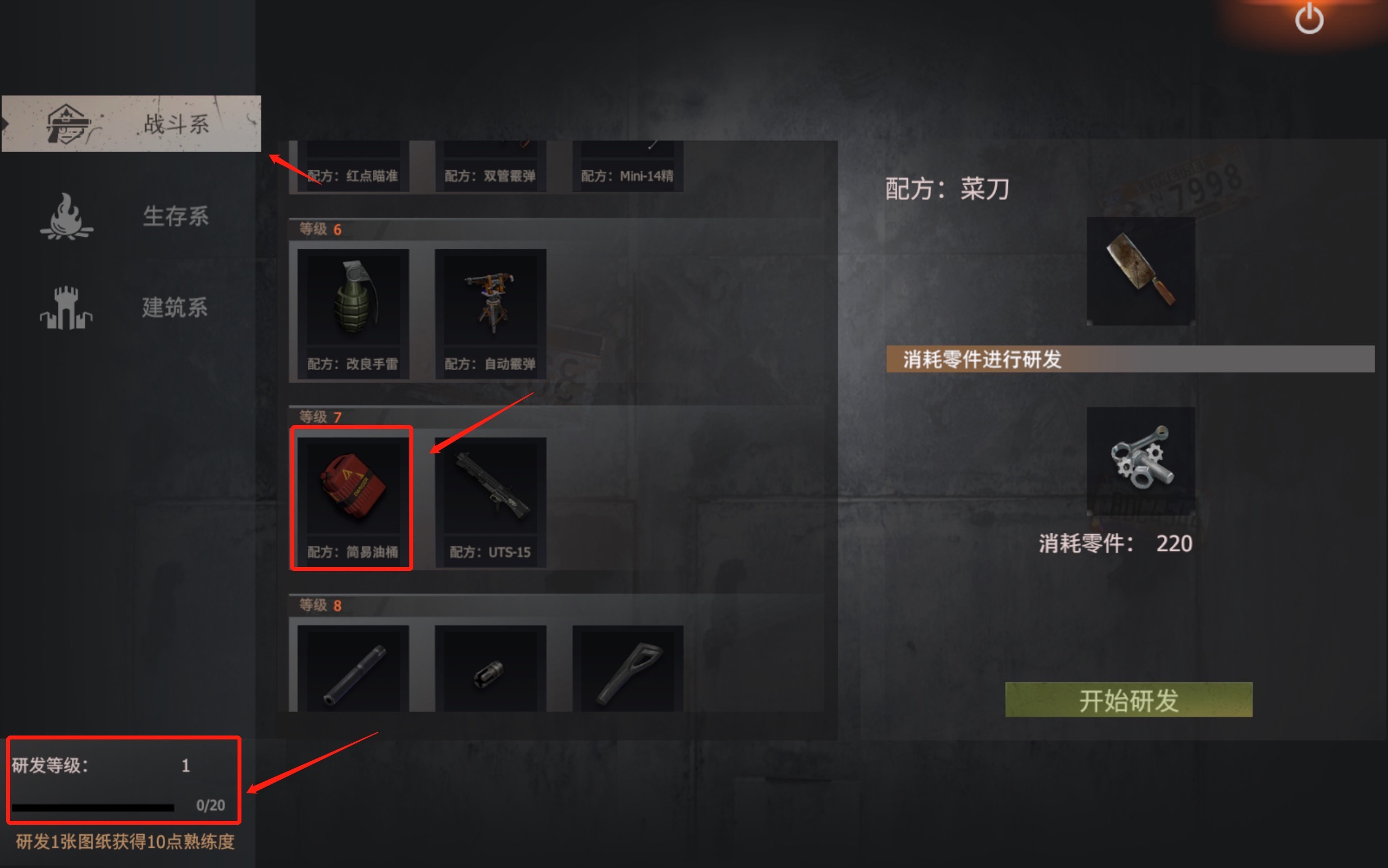Image resolution: width=1388 pixels, height=868 pixels.
Task: Click the power icon at top right
Action: click(x=1309, y=19)
